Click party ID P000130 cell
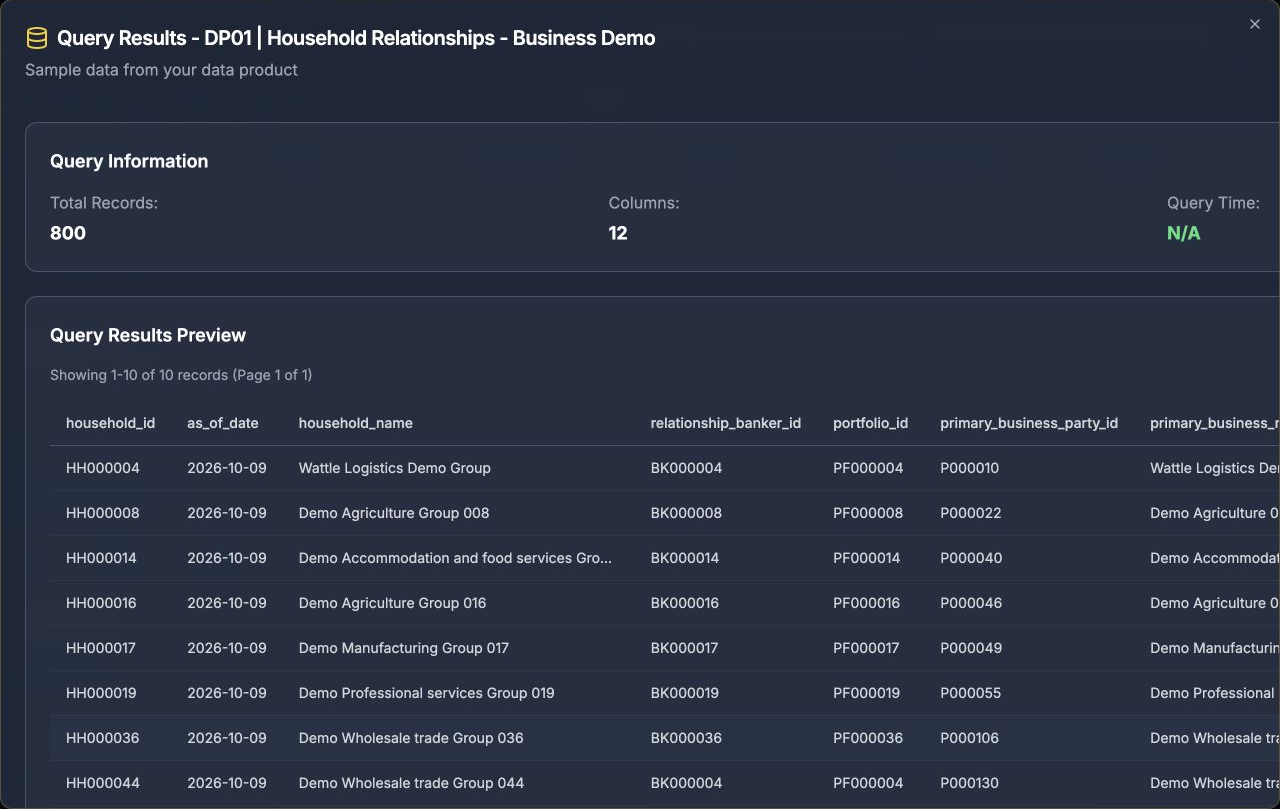The width and height of the screenshot is (1280, 809). 970,783
